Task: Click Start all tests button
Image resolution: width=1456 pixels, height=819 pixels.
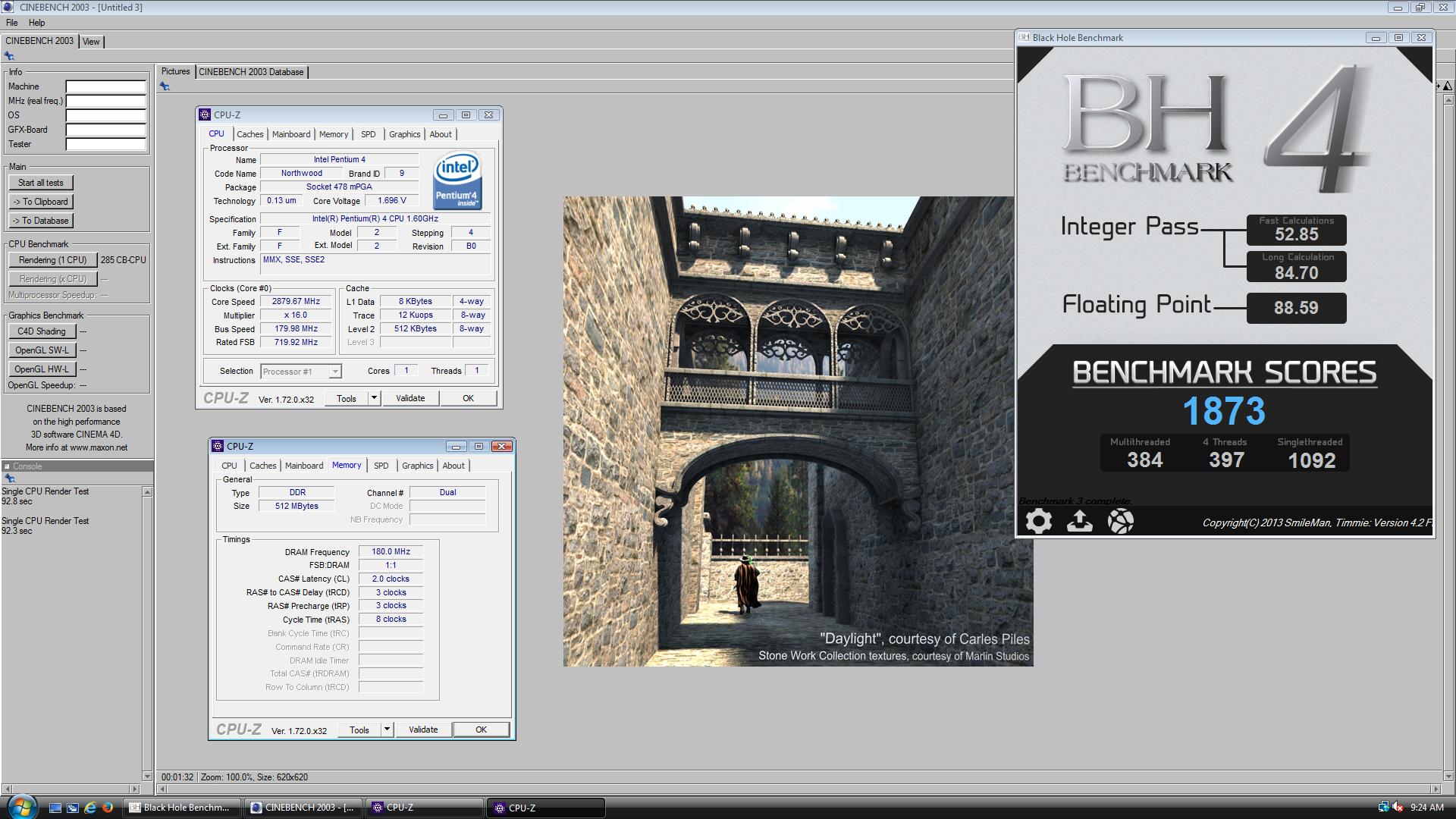Action: click(x=41, y=183)
